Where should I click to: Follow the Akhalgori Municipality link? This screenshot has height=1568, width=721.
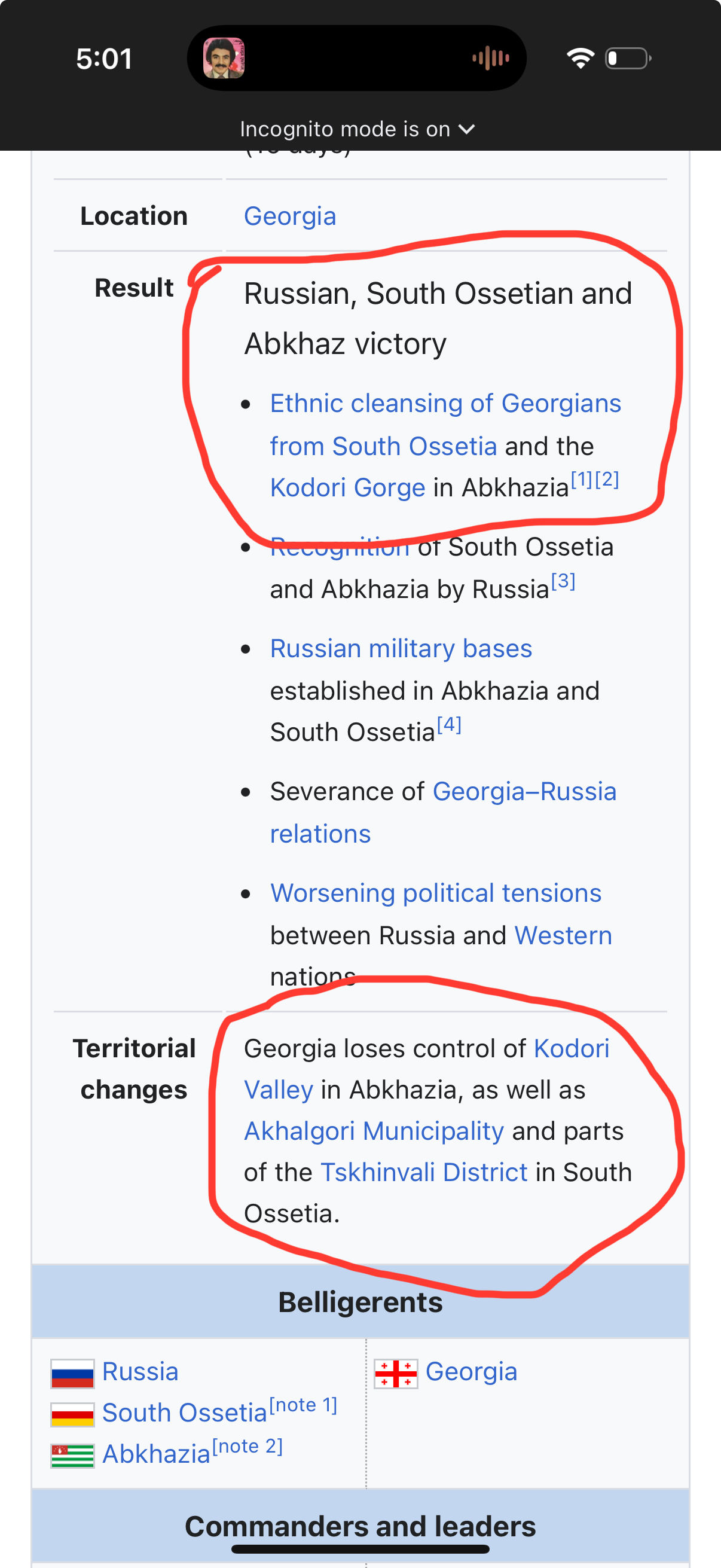374,1131
